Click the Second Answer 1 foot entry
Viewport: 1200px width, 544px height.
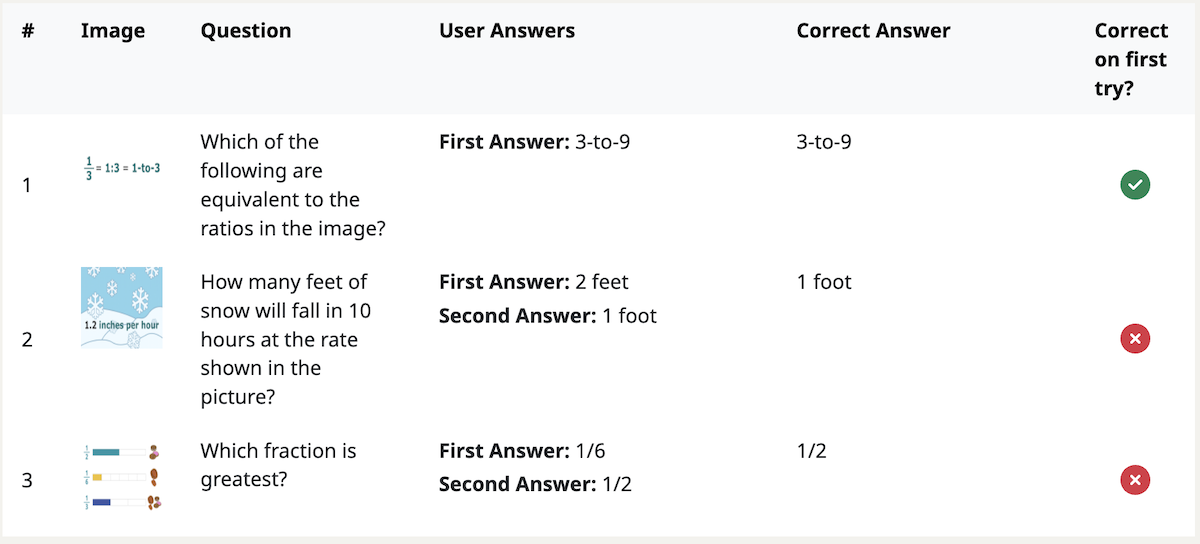click(x=548, y=316)
